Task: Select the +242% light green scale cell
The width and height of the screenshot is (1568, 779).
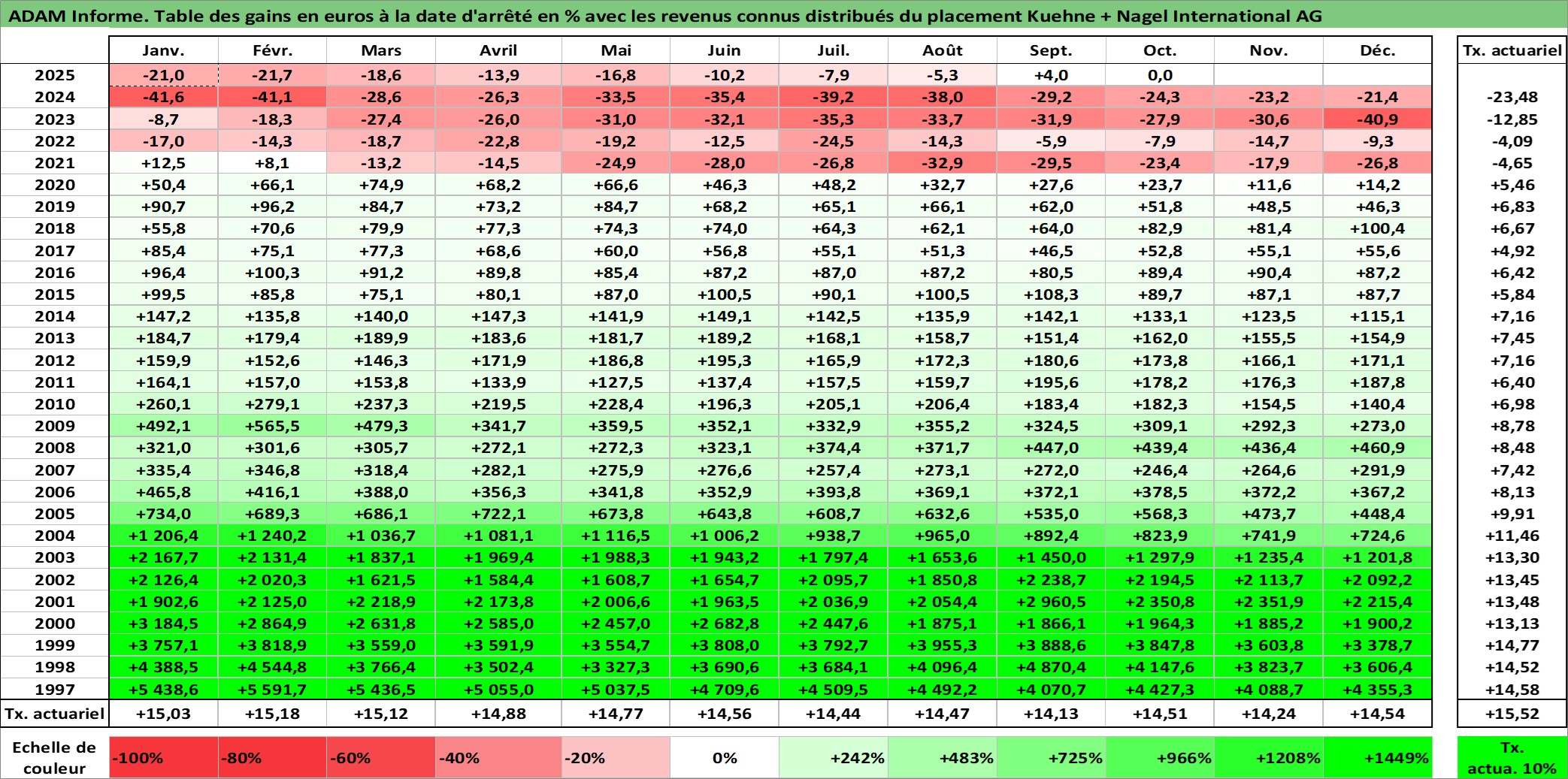Action: click(x=834, y=757)
